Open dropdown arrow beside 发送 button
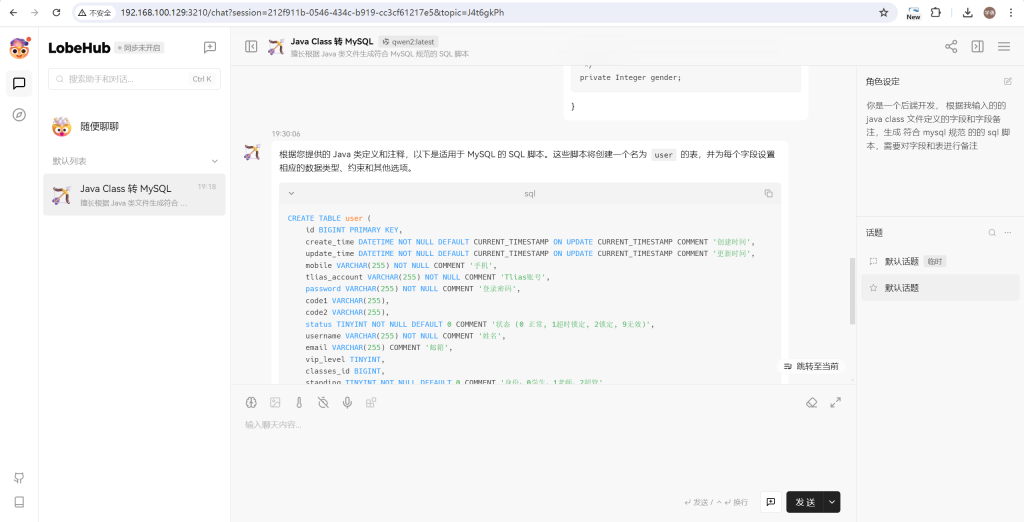Screen dimensions: 1024x522 pos(832,502)
